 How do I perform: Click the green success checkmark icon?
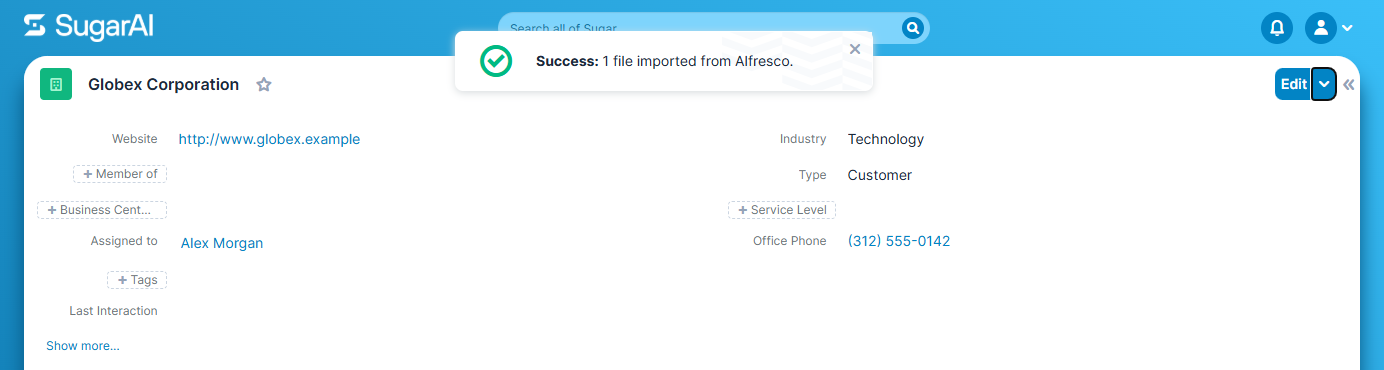tap(495, 61)
